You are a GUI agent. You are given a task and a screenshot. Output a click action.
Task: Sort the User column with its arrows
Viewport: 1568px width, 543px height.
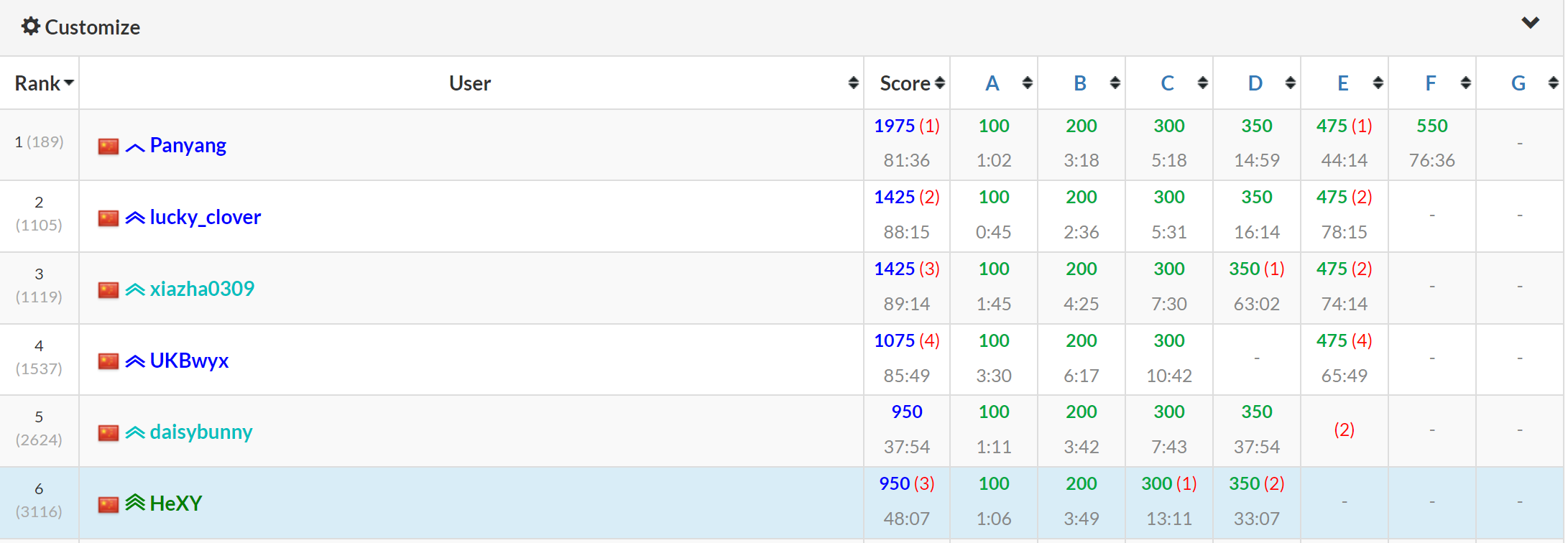(853, 83)
